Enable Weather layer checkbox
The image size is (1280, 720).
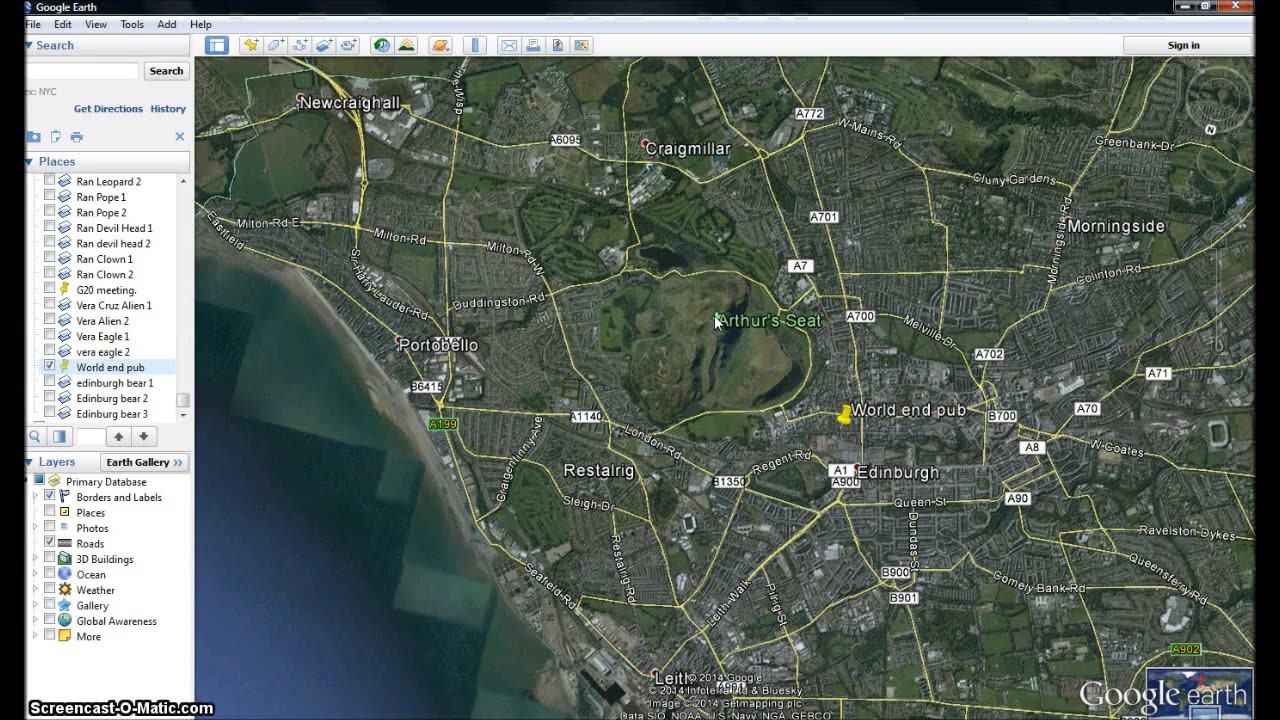pos(49,590)
